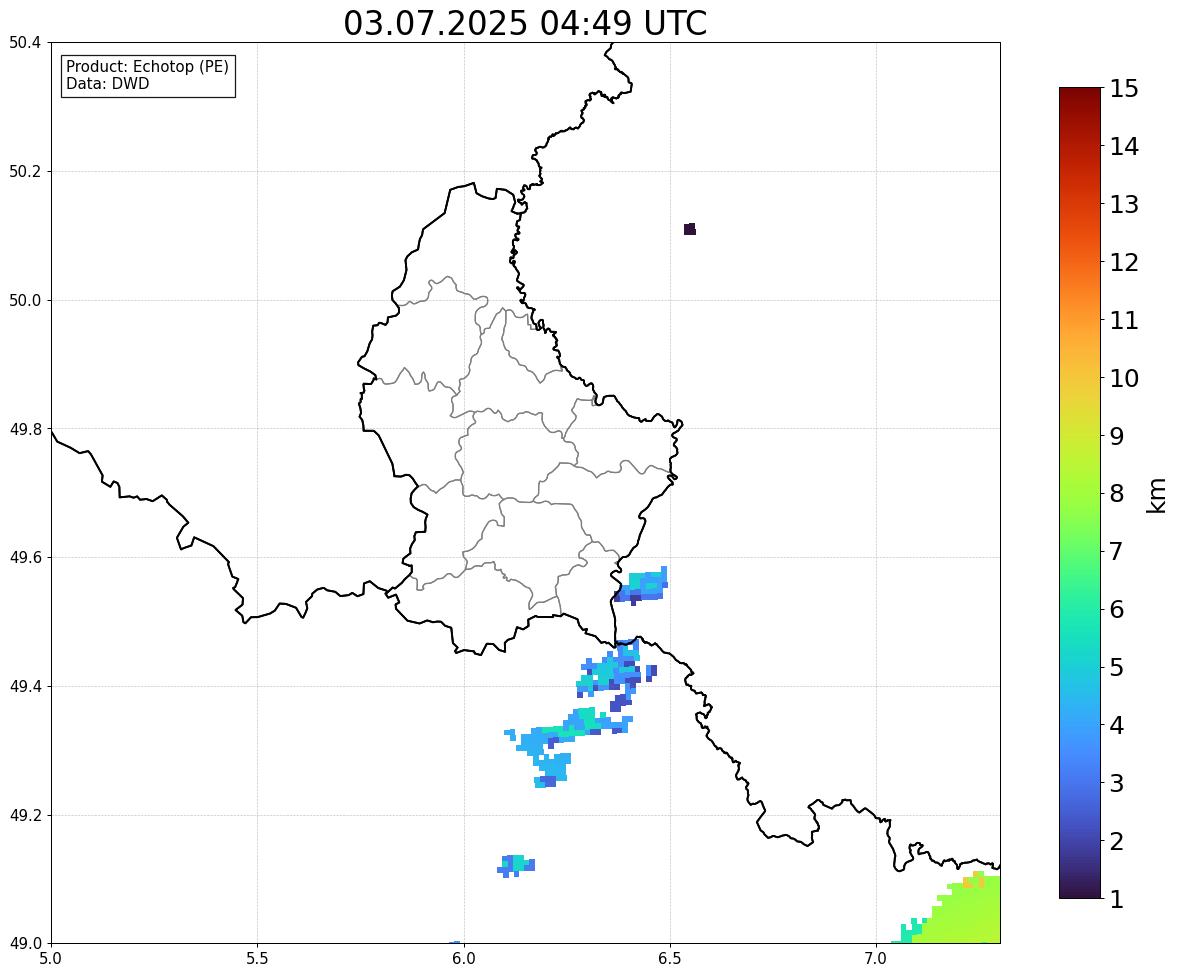Click the y-axis tick label "50.4"

click(25, 43)
